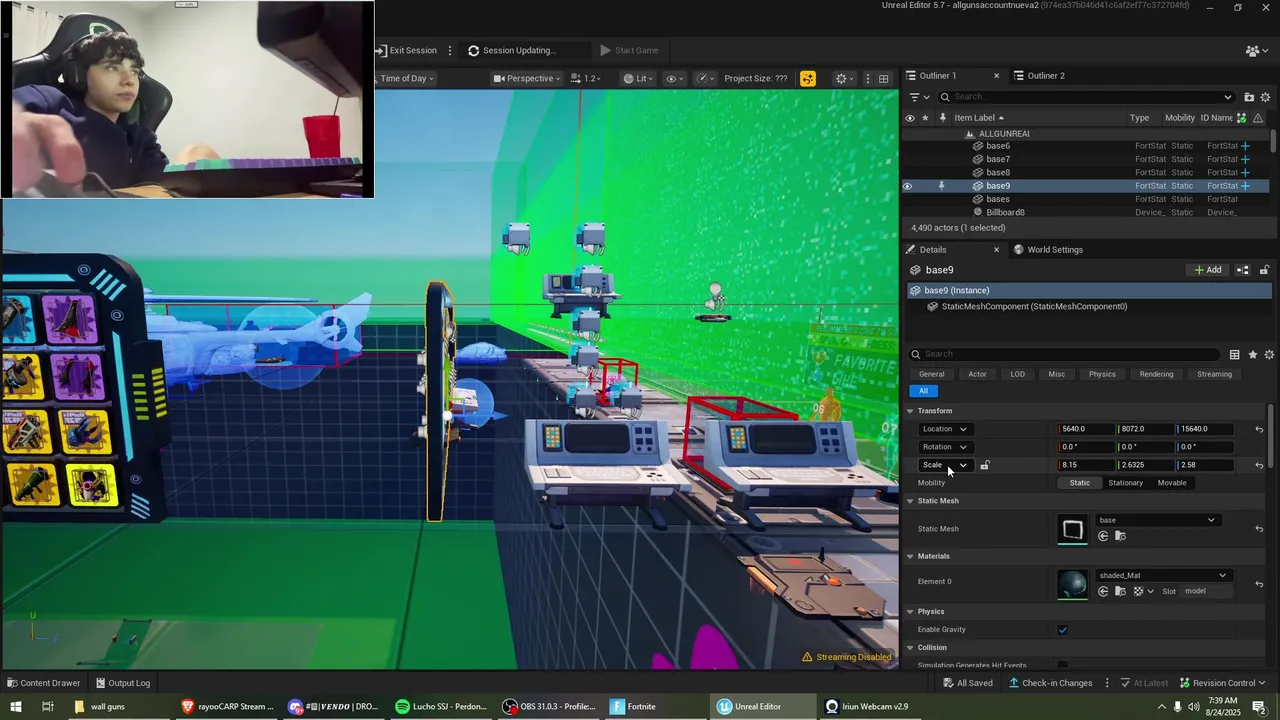This screenshot has height=720, width=1280.
Task: Switch to the Outliner 2 tab
Action: point(1045,75)
